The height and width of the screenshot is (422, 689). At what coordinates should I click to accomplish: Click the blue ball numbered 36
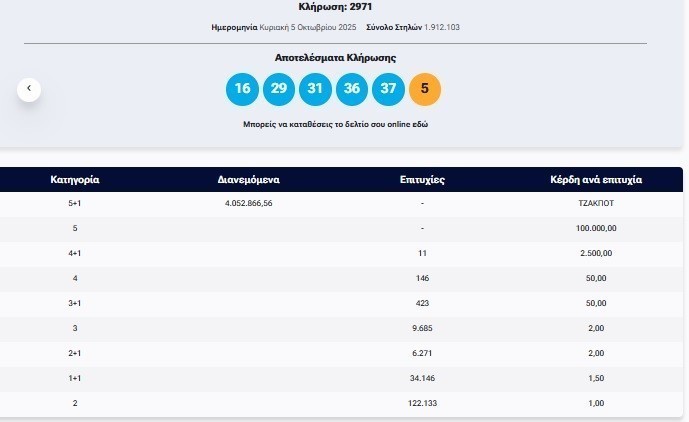[x=352, y=89]
